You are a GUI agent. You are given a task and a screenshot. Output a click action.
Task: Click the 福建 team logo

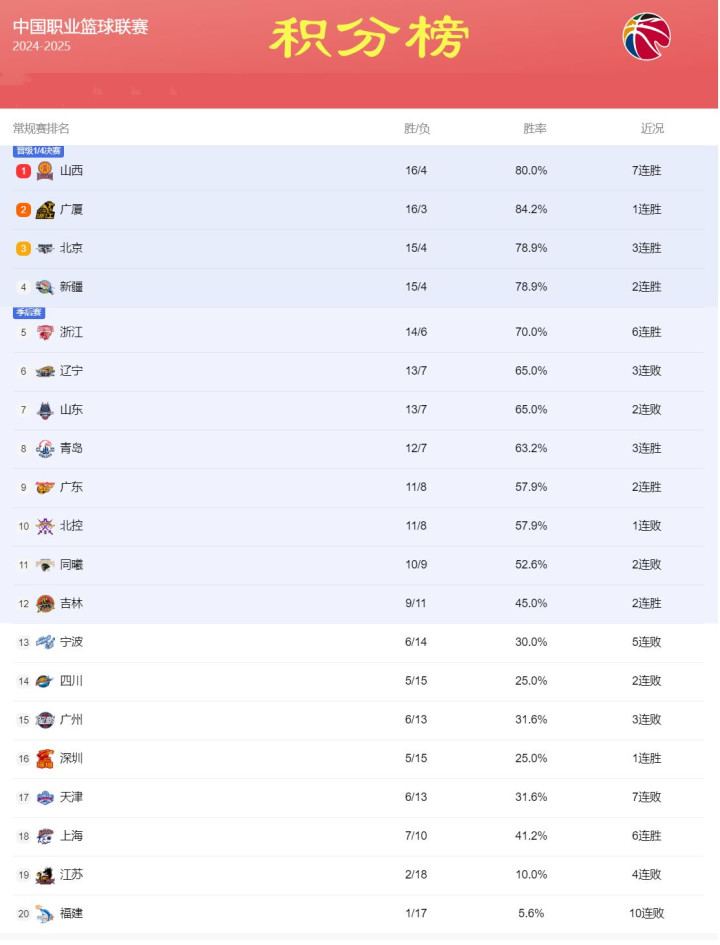[x=45, y=914]
